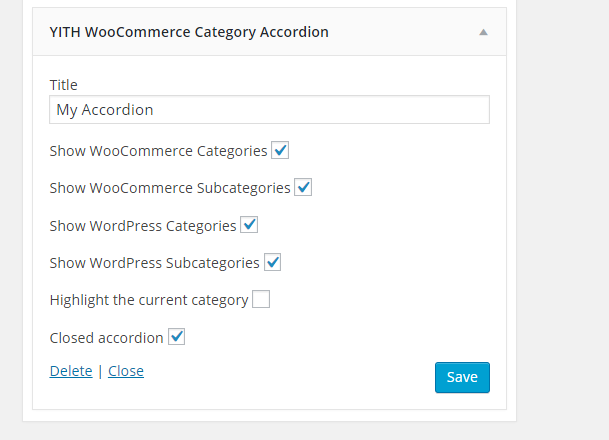Disable the Show WordPress Categories checkbox
The width and height of the screenshot is (609, 440).
249,225
